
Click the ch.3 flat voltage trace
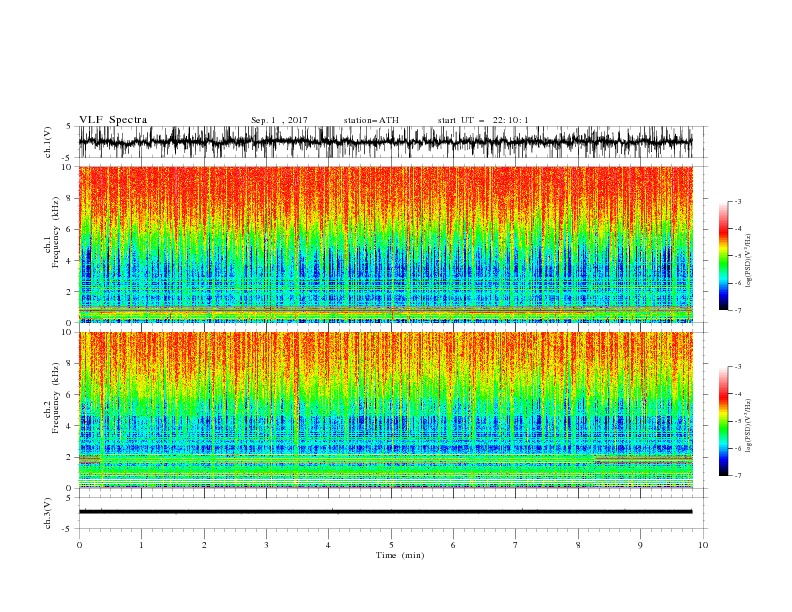pyautogui.click(x=385, y=512)
